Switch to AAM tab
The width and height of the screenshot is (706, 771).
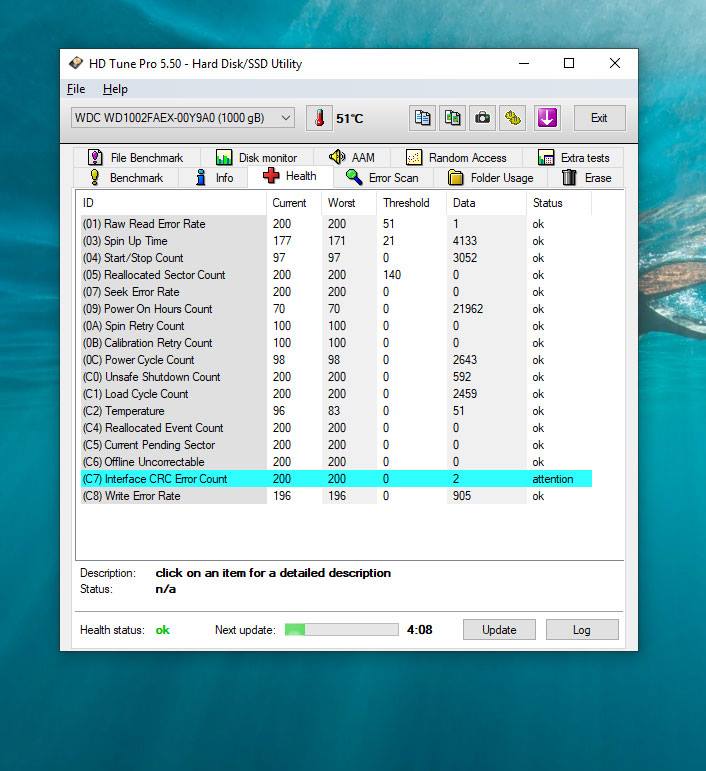(352, 157)
